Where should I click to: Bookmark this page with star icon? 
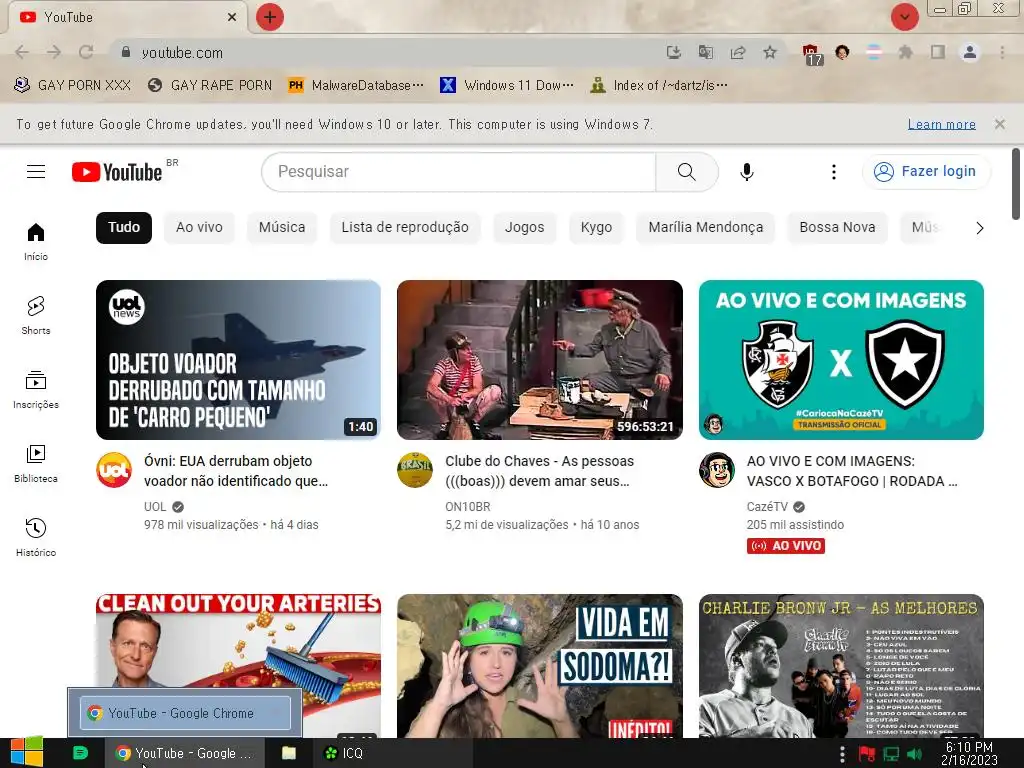[770, 52]
